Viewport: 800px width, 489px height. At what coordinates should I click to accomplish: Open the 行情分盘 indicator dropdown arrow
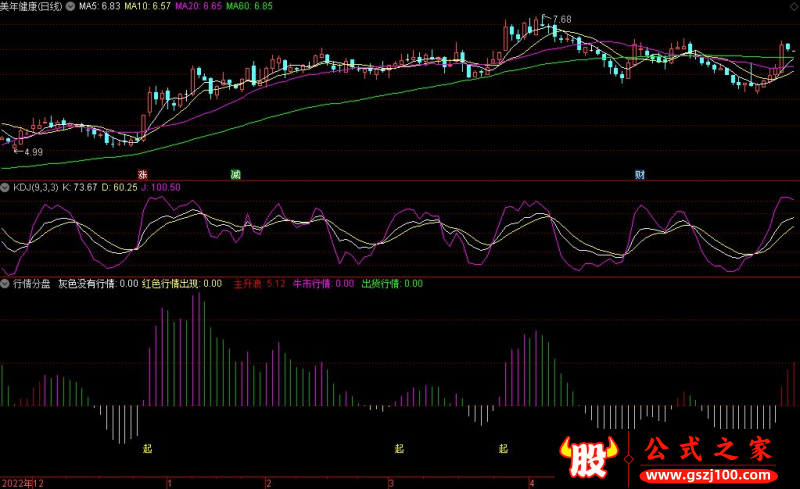(x=5, y=284)
